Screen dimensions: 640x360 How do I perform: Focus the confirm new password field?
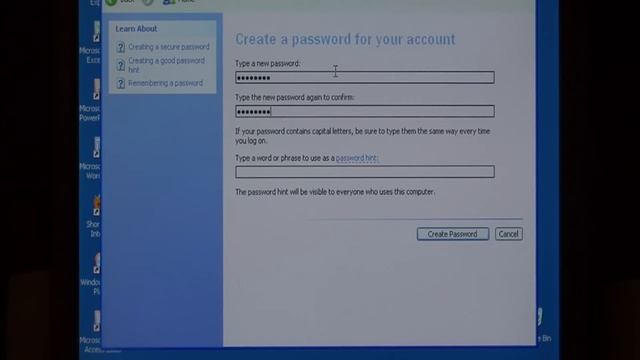[365, 111]
